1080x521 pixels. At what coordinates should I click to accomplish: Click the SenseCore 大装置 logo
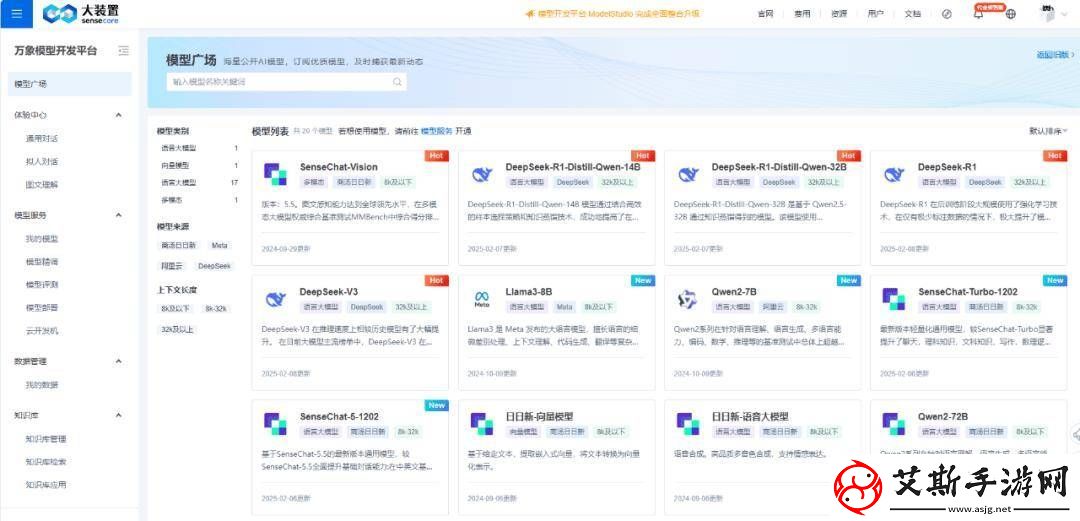81,14
